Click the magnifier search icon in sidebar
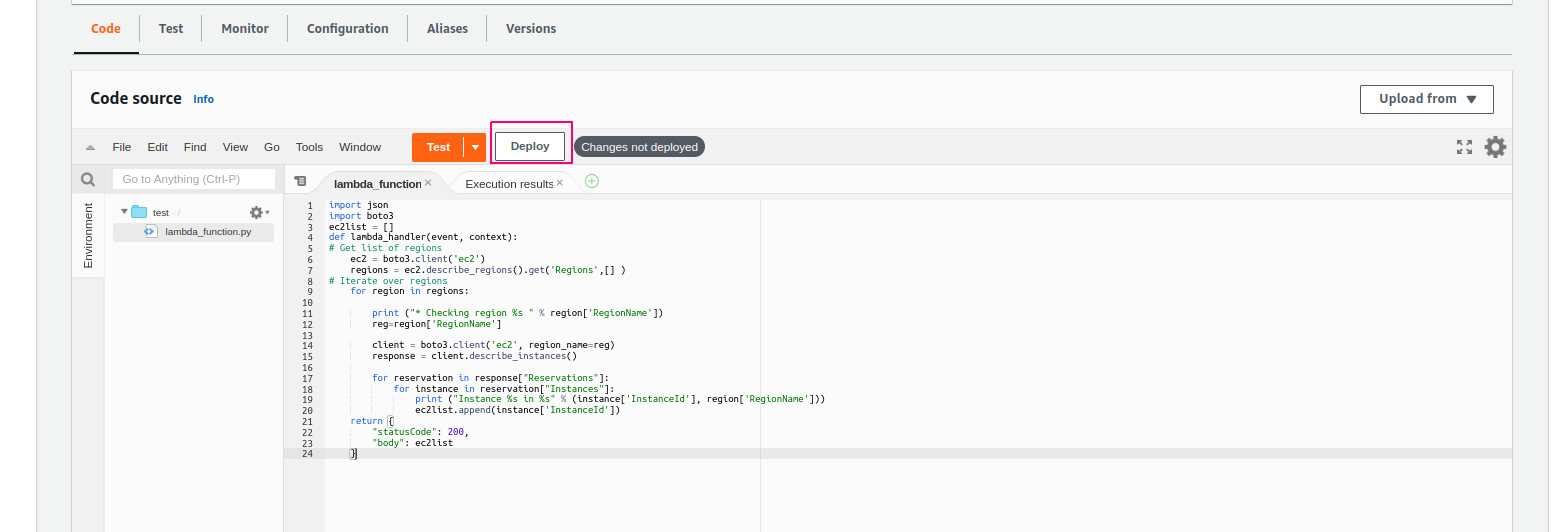 (x=88, y=180)
